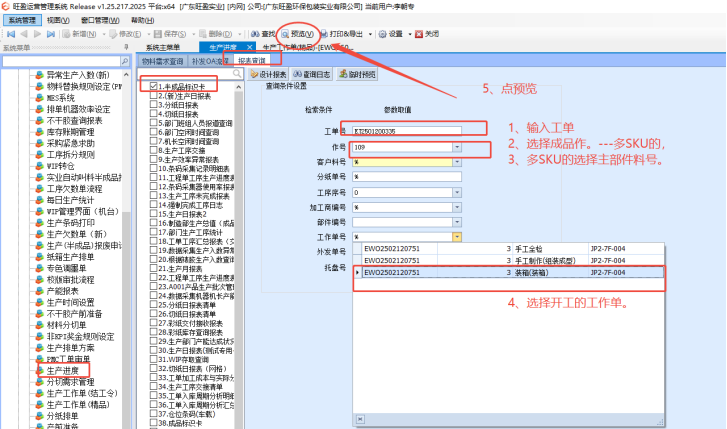Open 部件编号 dropdown arrow
The width and height of the screenshot is (727, 429).
coord(457,222)
